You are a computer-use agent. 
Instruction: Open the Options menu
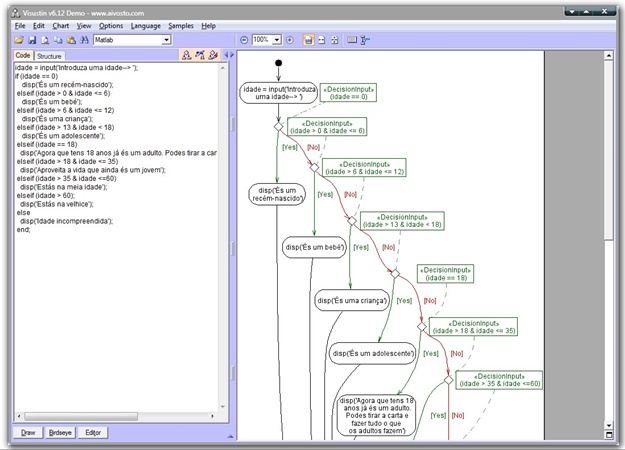pyautogui.click(x=111, y=26)
